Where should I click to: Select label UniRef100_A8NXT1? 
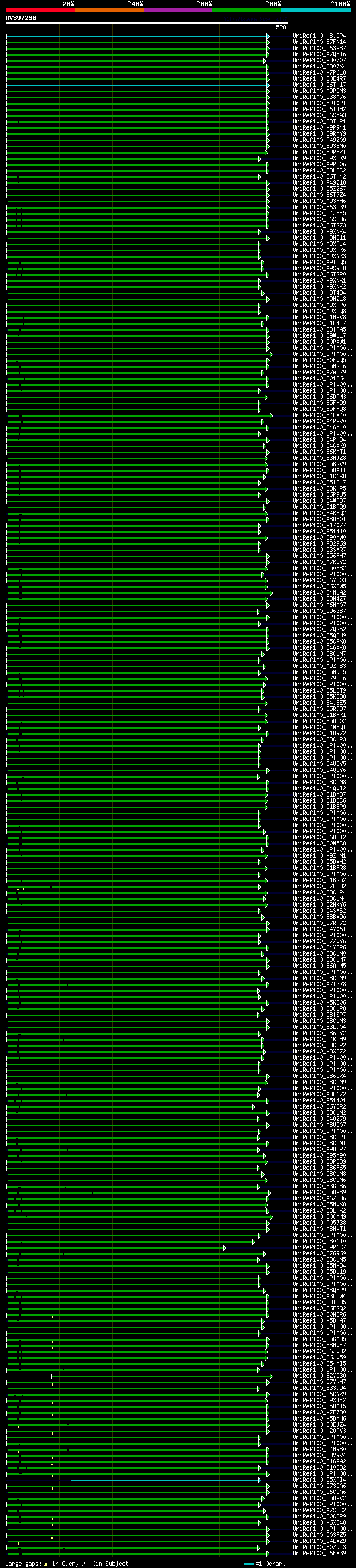click(x=319, y=1229)
